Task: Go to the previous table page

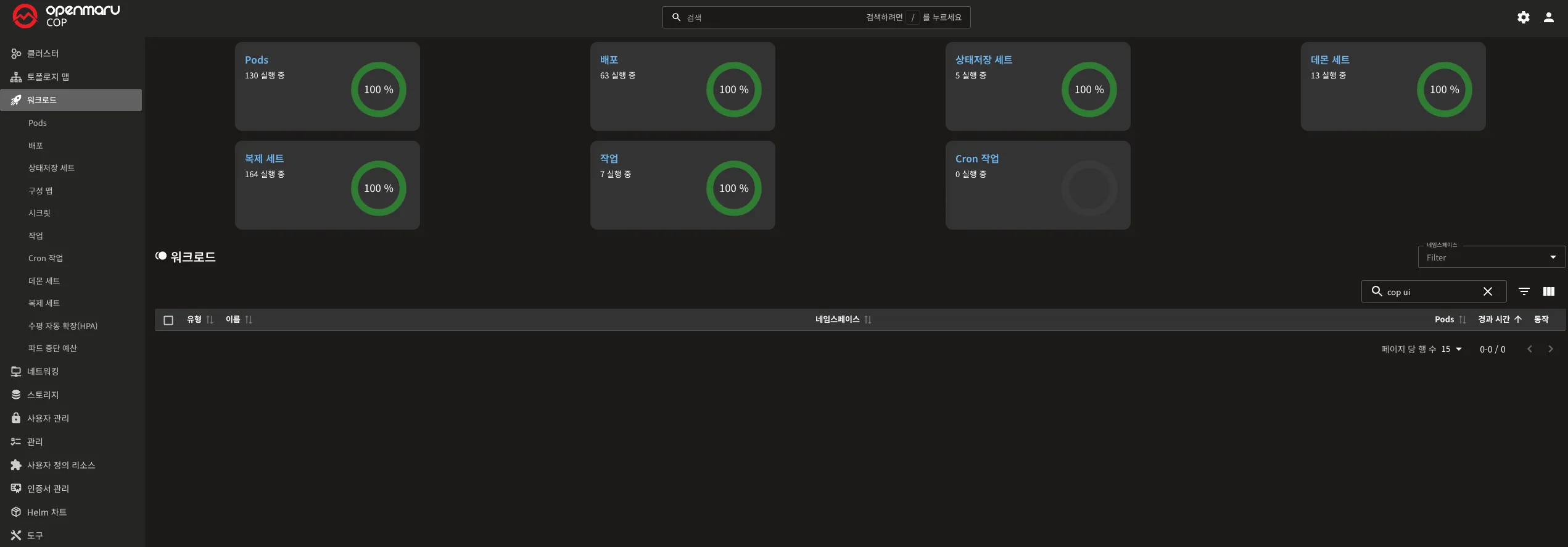Action: [1529, 349]
